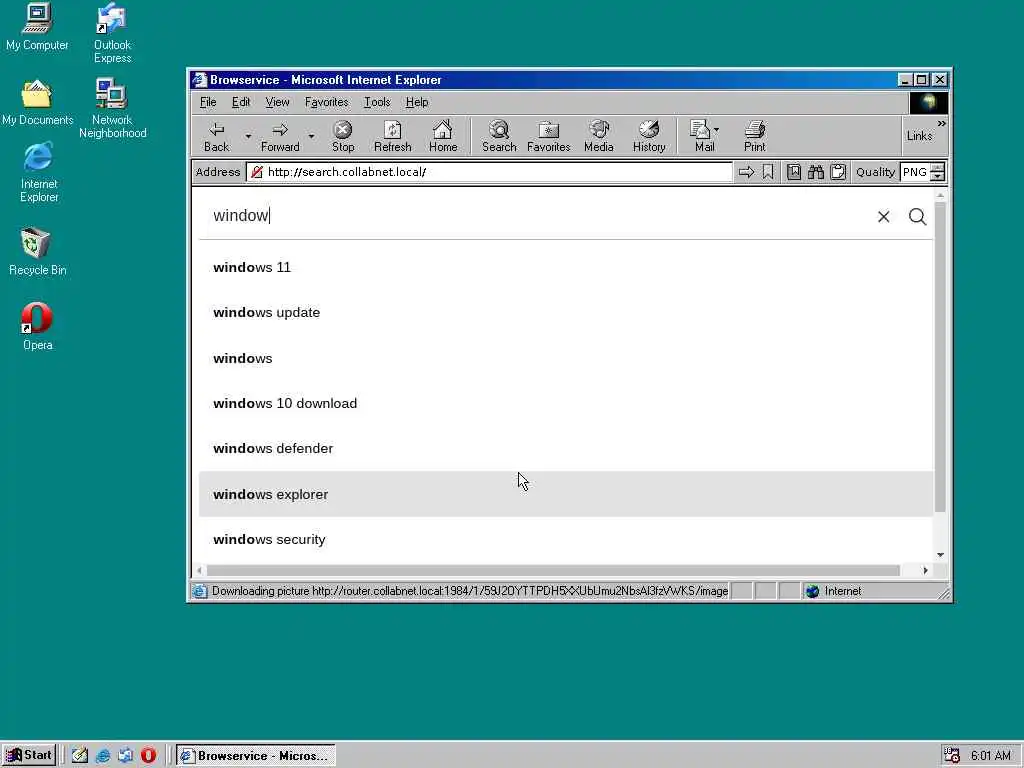Go to the Home page icon
Screen dimensions: 1024x768
(443, 136)
